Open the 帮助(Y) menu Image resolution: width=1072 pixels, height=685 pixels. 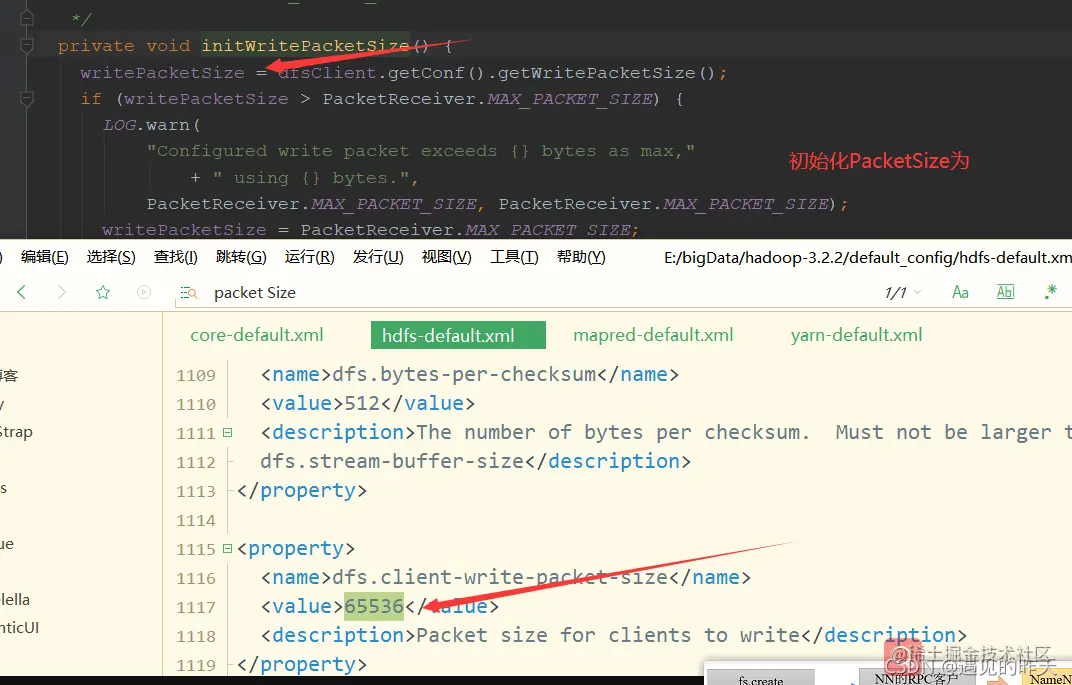[581, 257]
